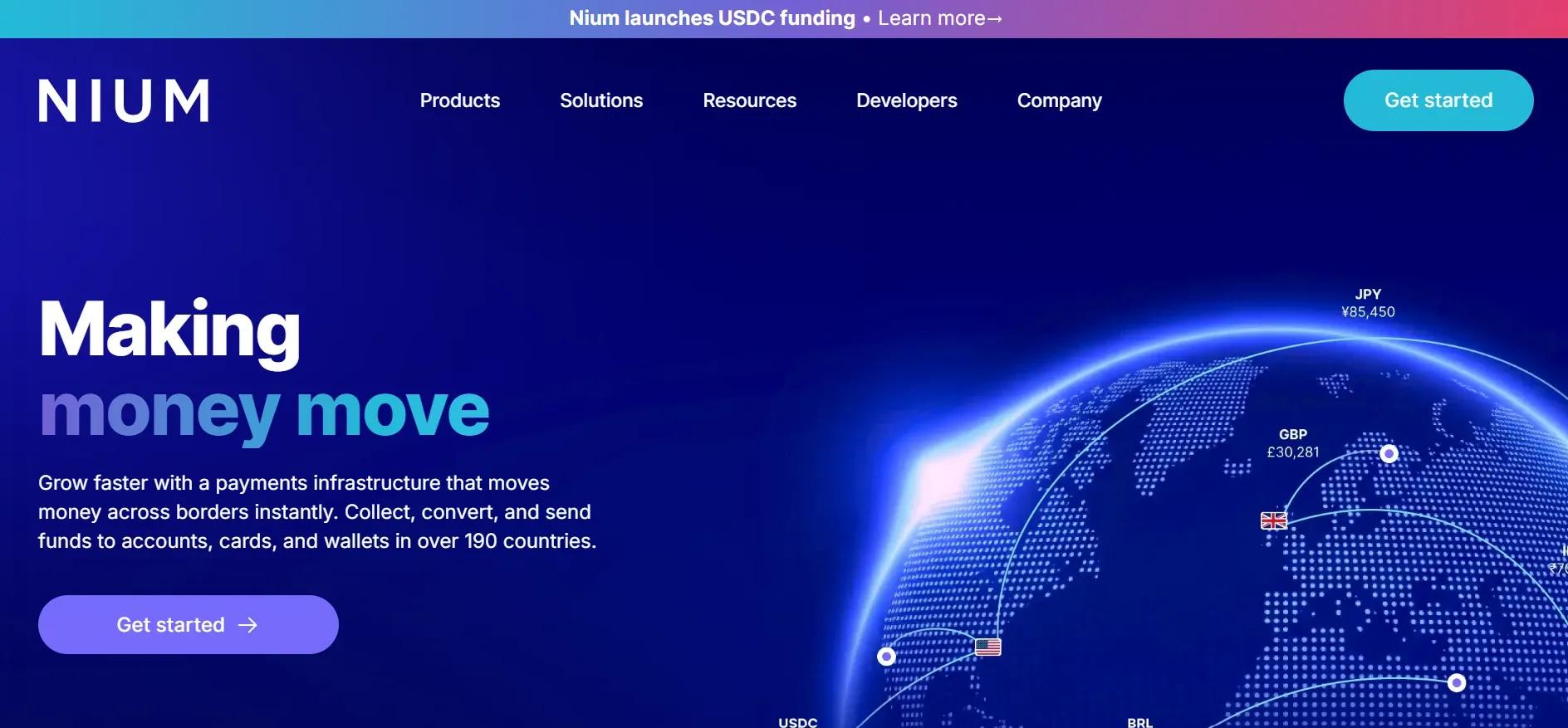
Task: Click the circle marker near the GBP label
Action: 1389,453
